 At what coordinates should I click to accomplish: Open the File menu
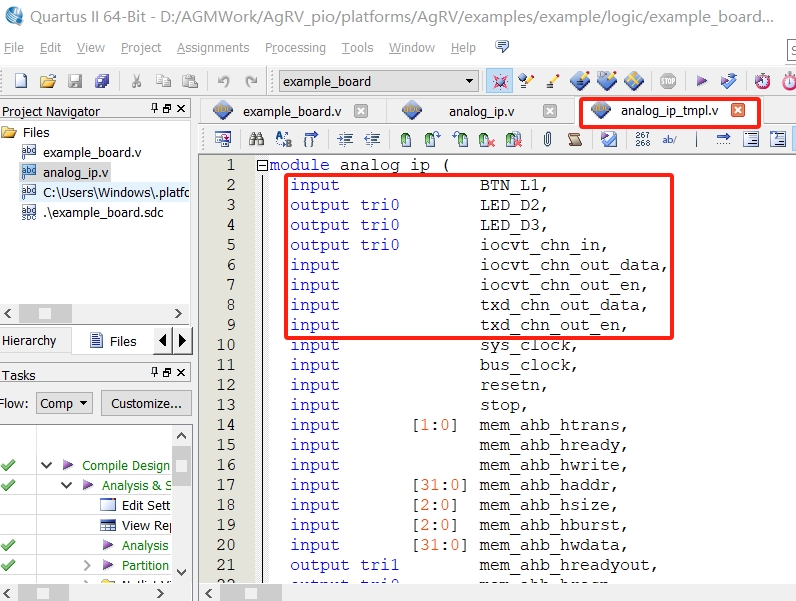tap(14, 48)
